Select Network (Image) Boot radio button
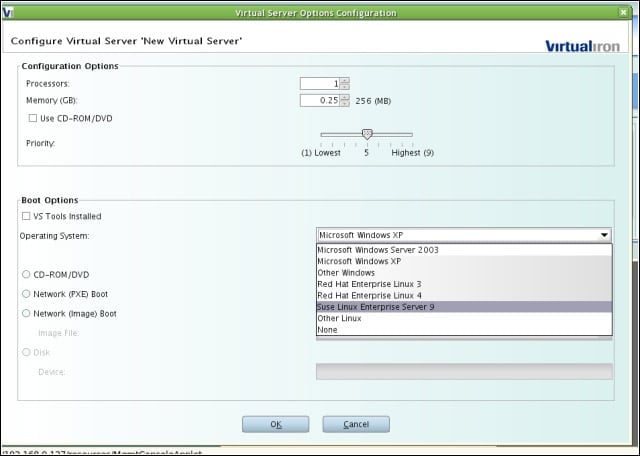Image resolution: width=640 pixels, height=456 pixels. click(x=26, y=314)
